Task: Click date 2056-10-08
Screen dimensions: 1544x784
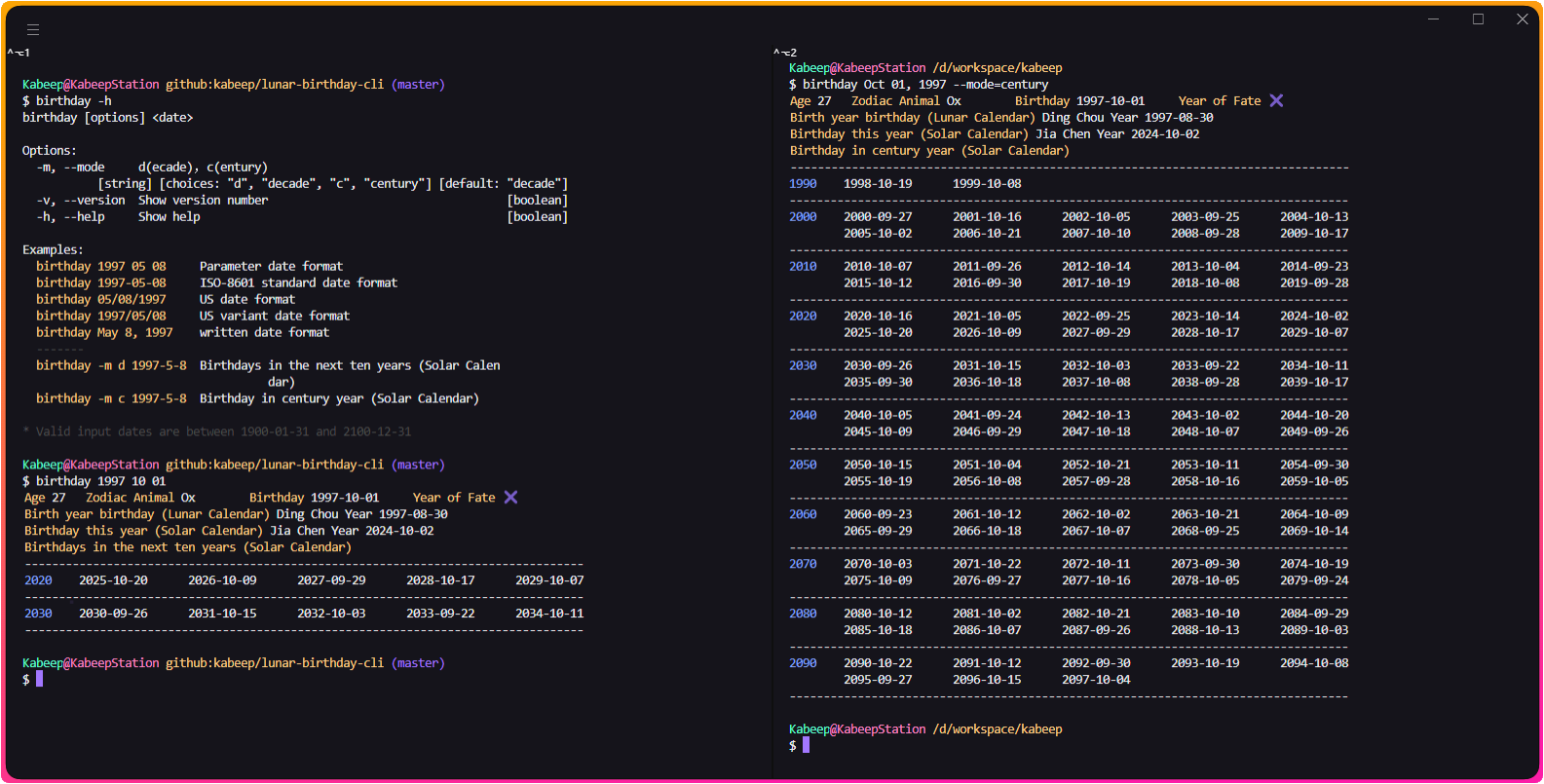Action: [x=987, y=482]
